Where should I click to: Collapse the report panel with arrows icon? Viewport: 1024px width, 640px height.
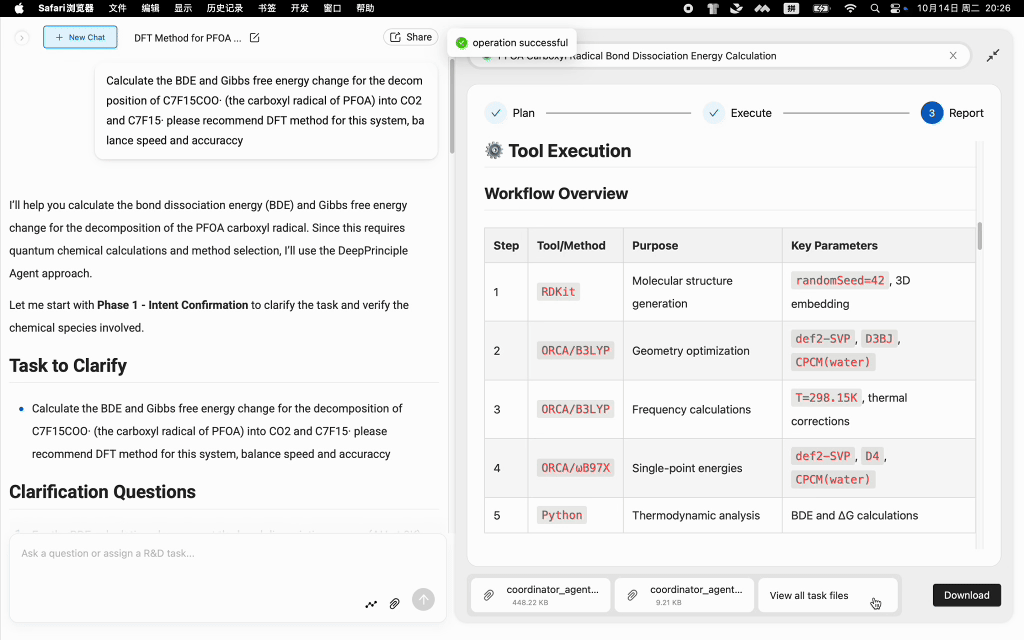pos(993,56)
